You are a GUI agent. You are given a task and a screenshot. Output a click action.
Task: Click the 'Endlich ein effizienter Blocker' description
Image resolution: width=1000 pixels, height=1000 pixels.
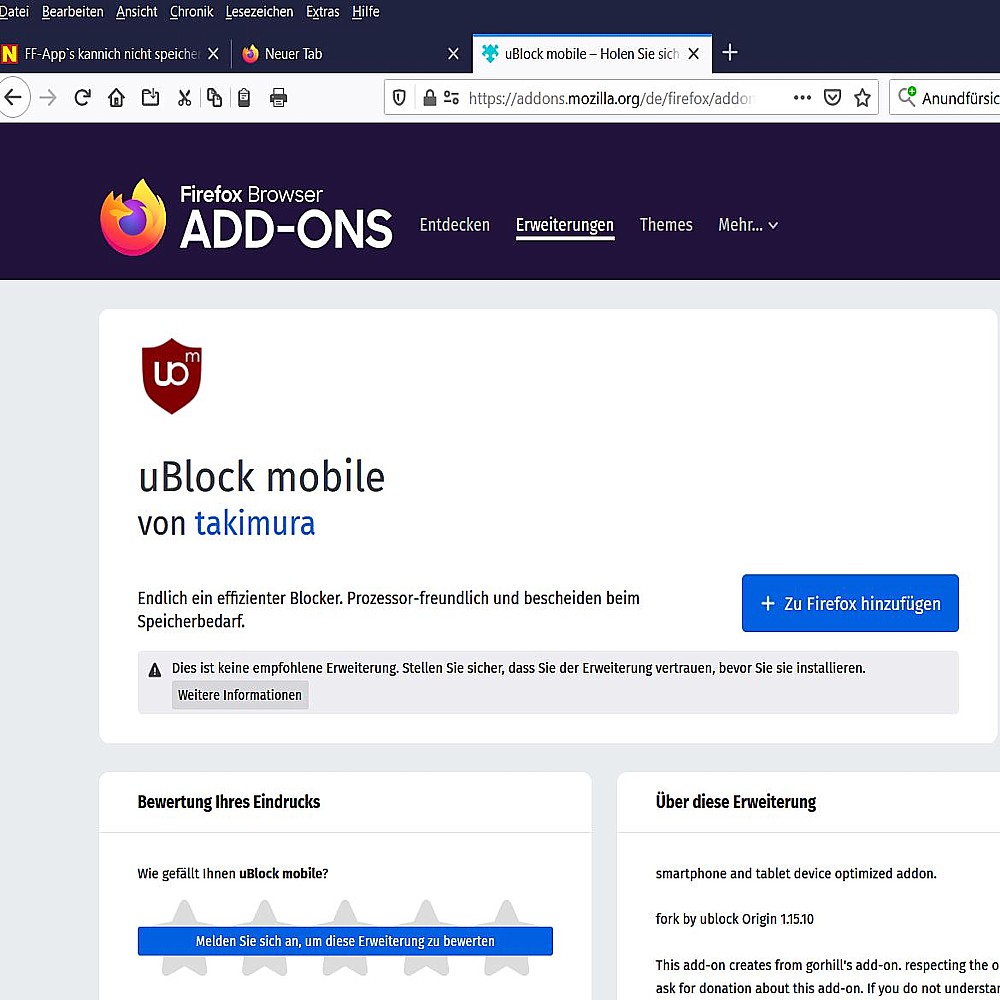click(x=388, y=609)
